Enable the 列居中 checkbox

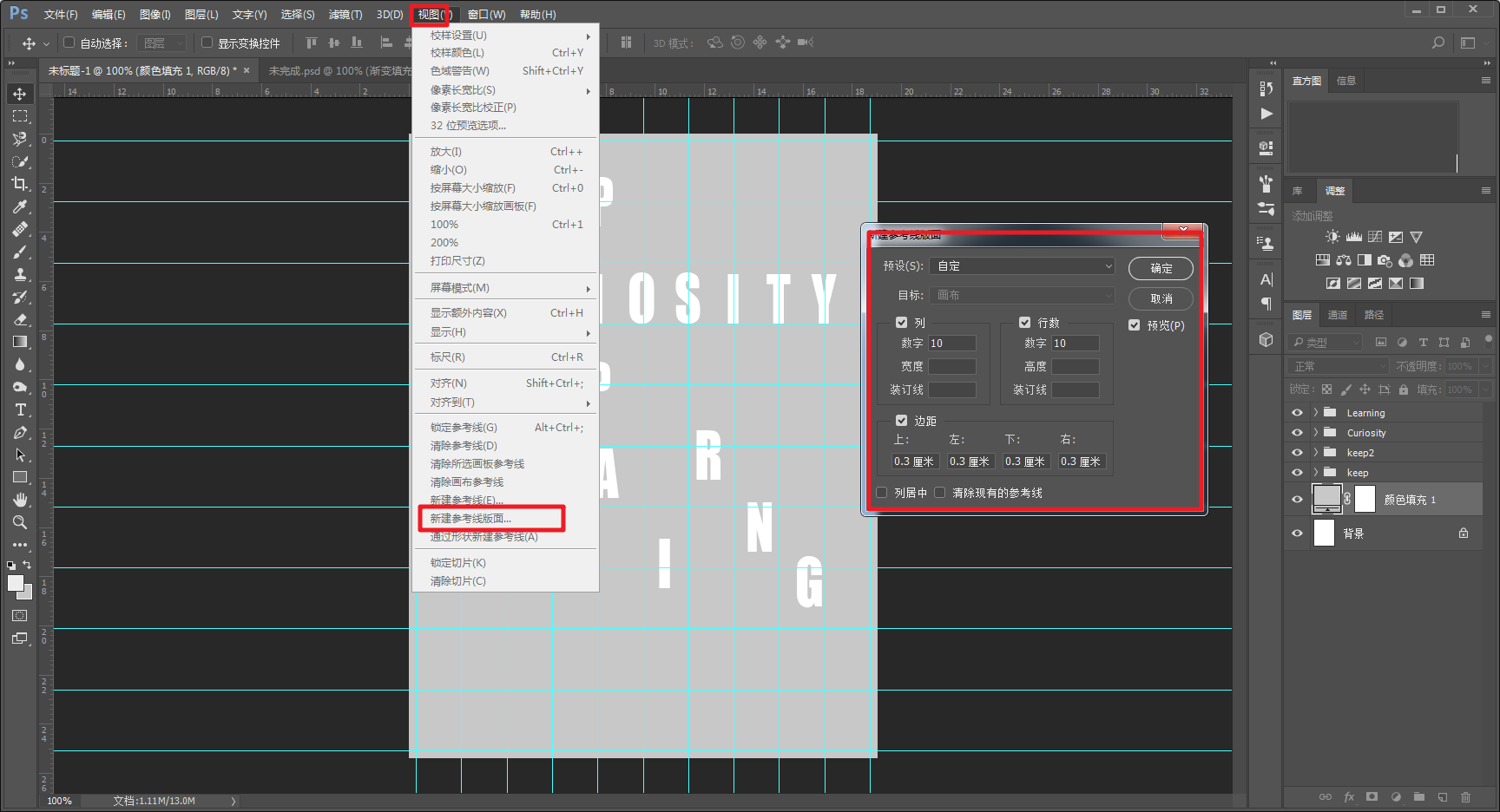[882, 493]
